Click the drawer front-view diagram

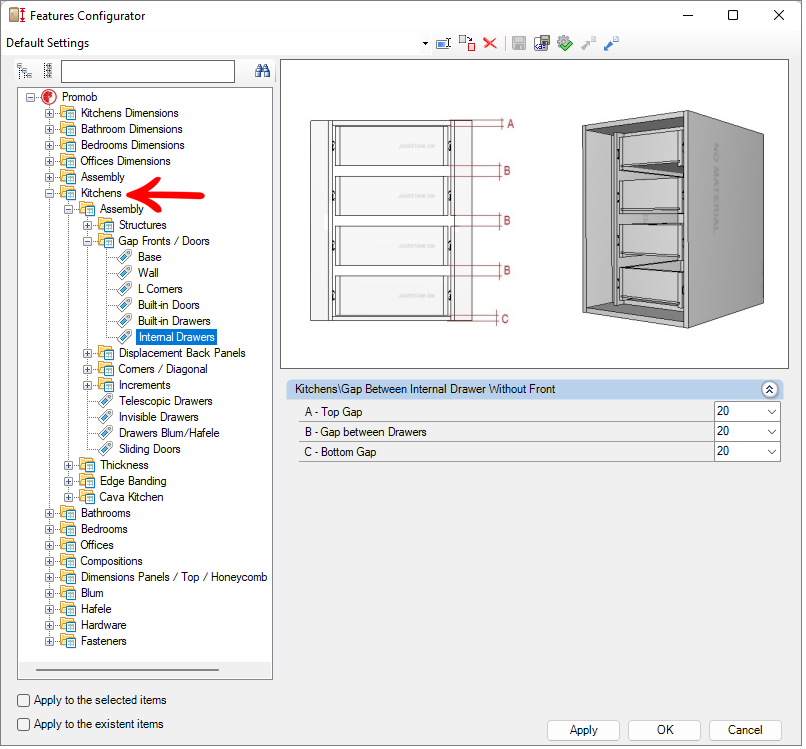(x=391, y=221)
